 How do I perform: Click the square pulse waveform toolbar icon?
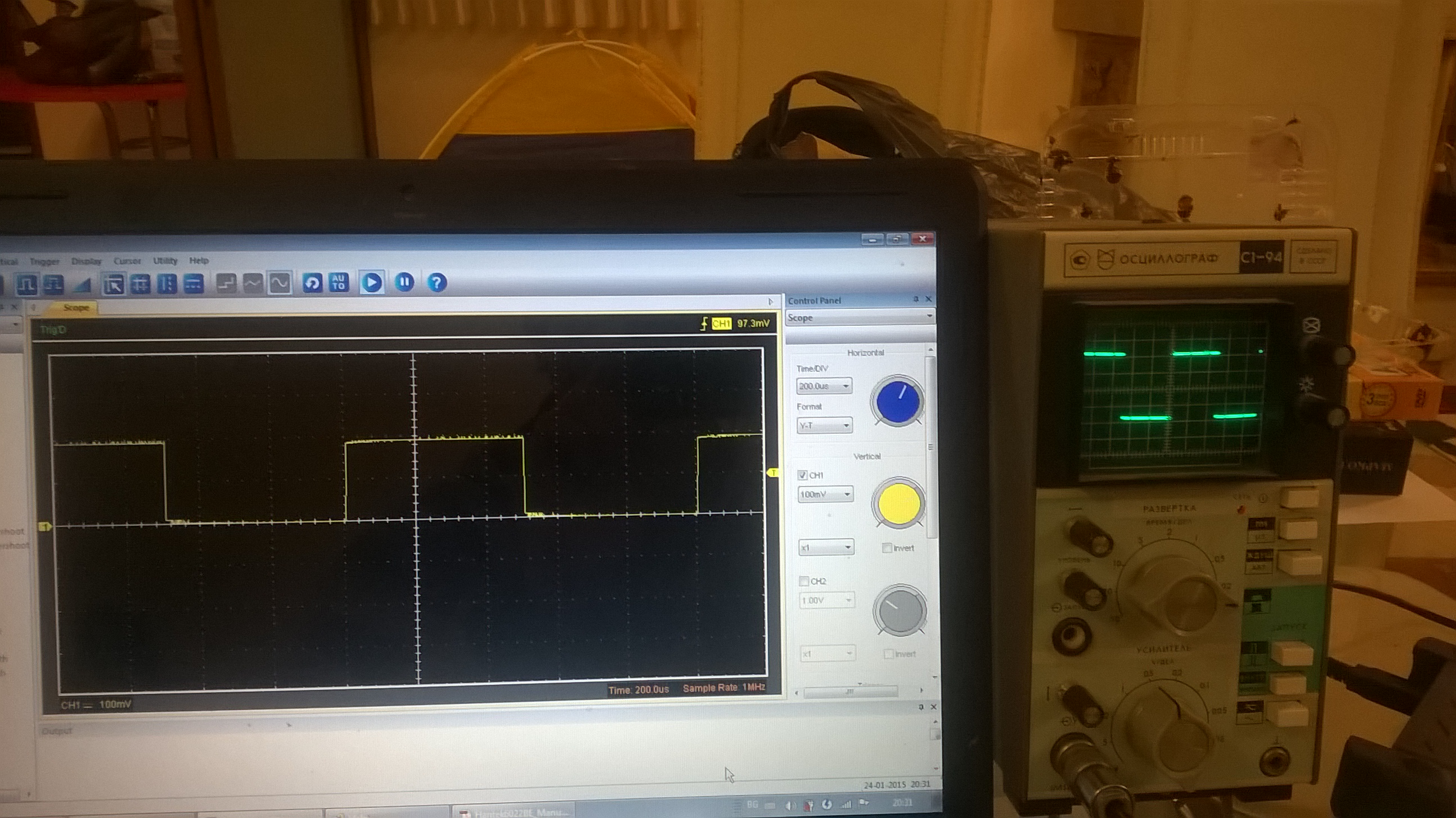26,284
